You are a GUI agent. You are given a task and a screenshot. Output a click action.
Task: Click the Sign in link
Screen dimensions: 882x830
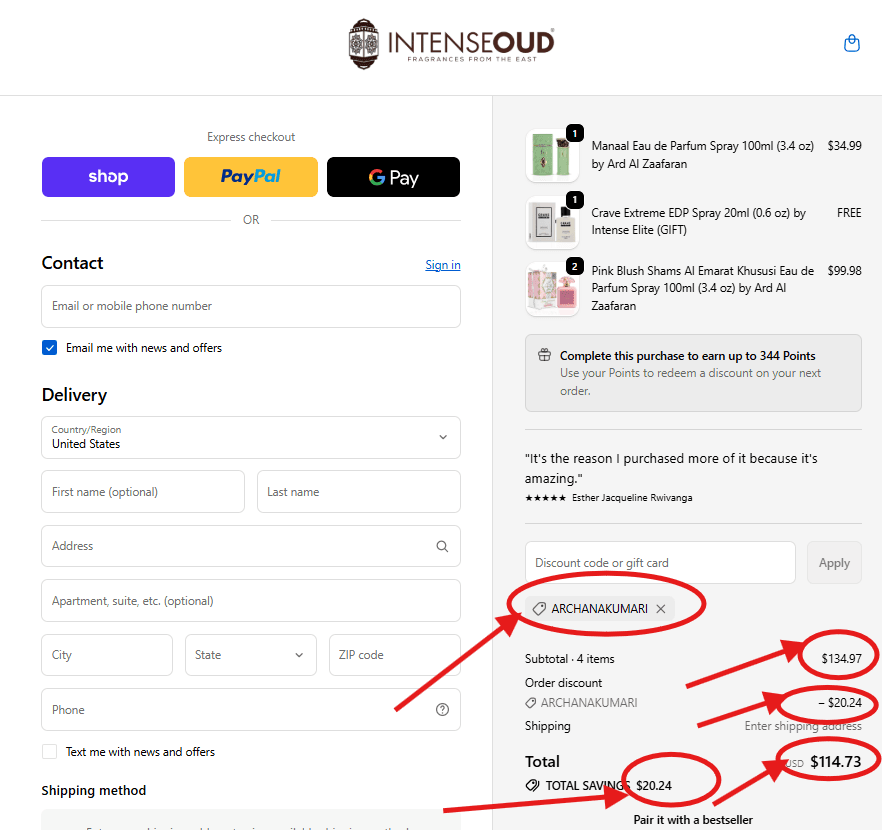click(x=443, y=264)
